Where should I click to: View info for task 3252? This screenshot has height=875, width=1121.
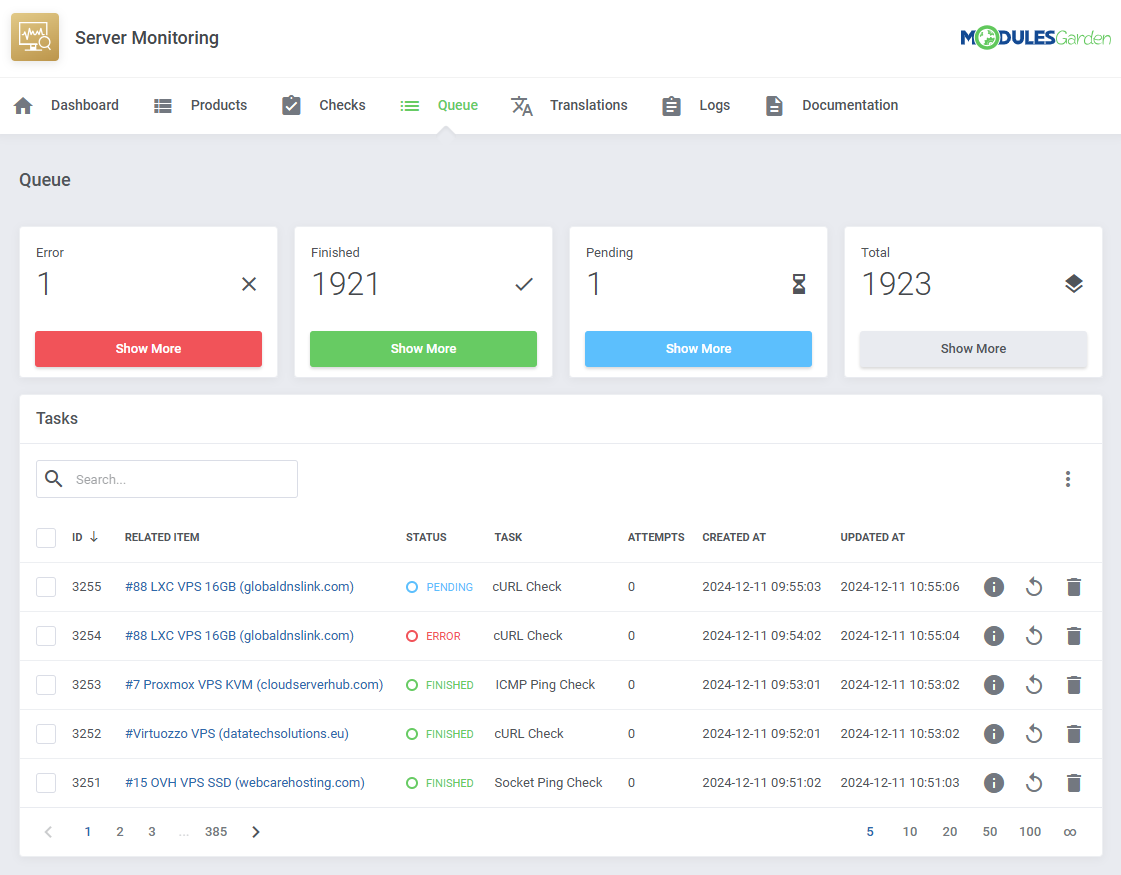tap(994, 733)
